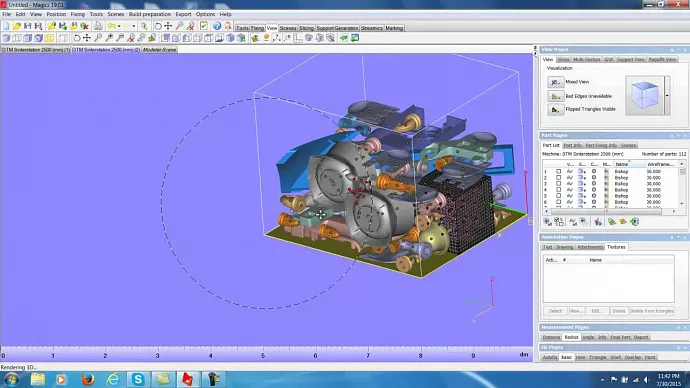Sort part list by Name column header

pos(629,164)
